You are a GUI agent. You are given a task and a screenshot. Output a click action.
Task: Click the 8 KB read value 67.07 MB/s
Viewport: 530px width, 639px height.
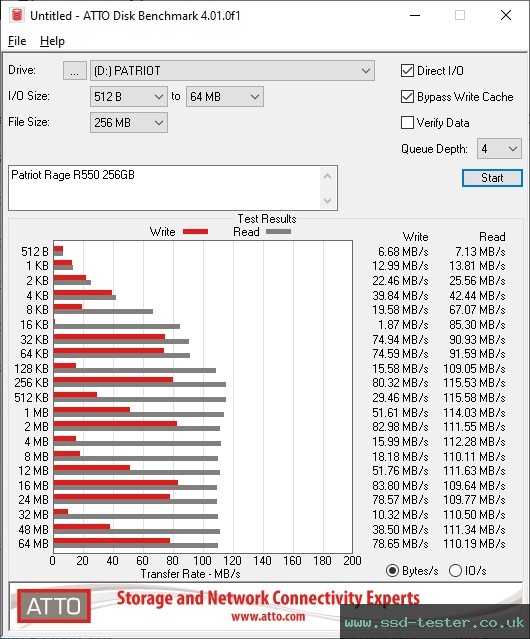[x=477, y=310]
